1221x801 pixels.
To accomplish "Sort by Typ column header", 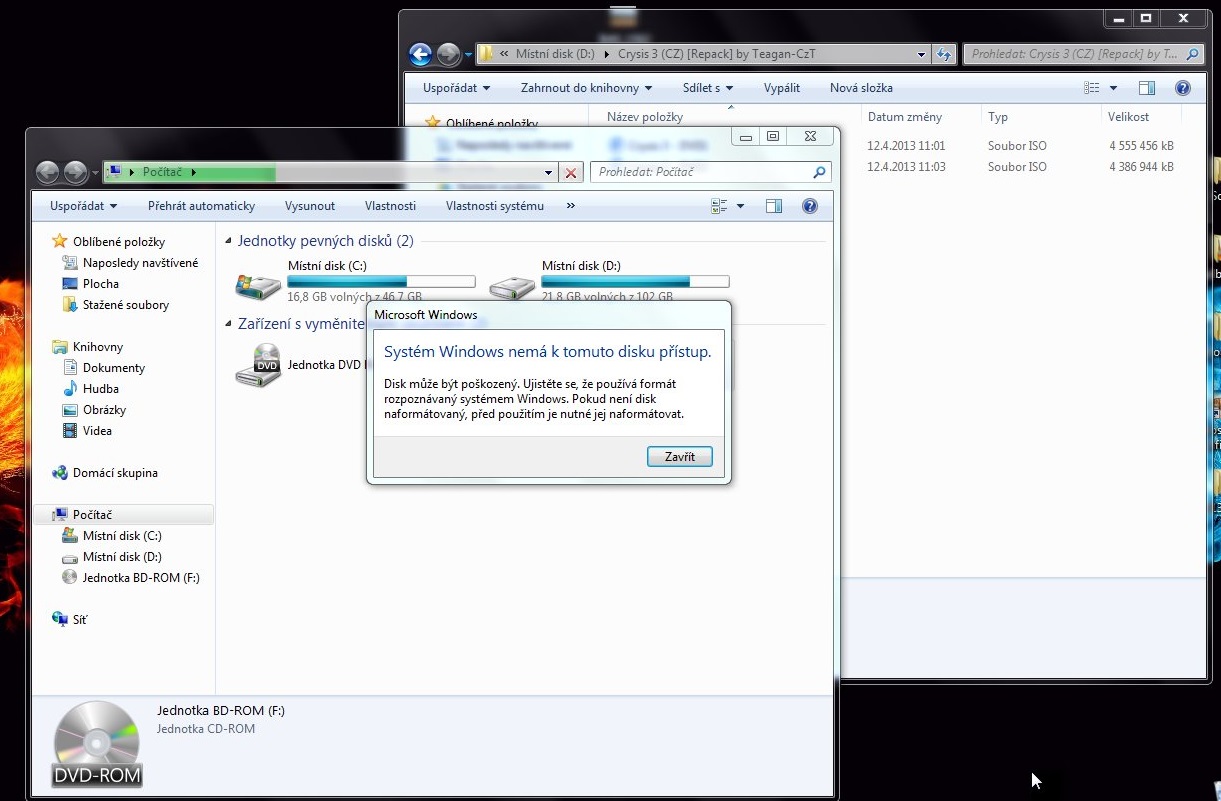I will (998, 117).
